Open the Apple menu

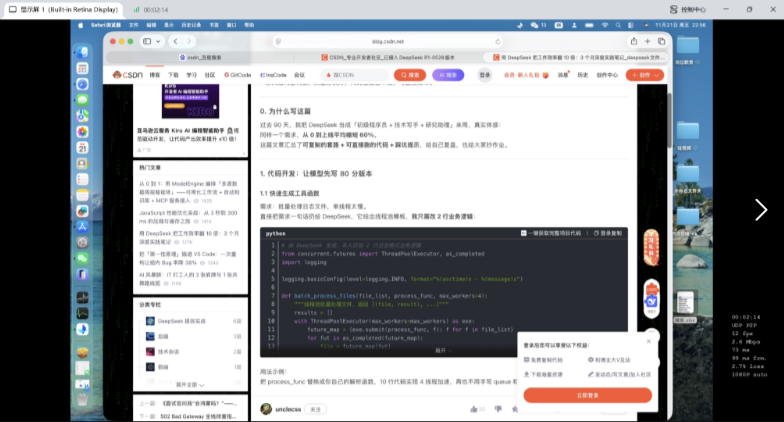(x=80, y=25)
